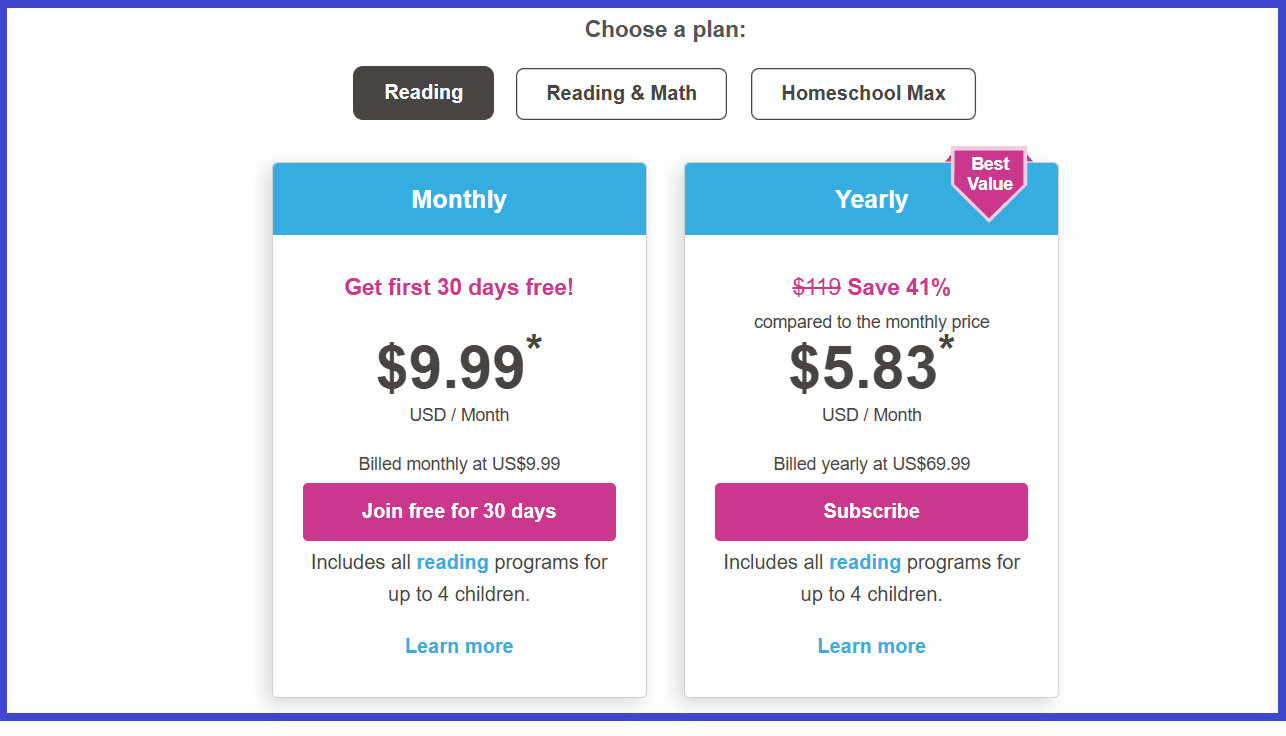Click the crossed-out $119 price
The height and width of the screenshot is (736, 1286).
coord(814,287)
